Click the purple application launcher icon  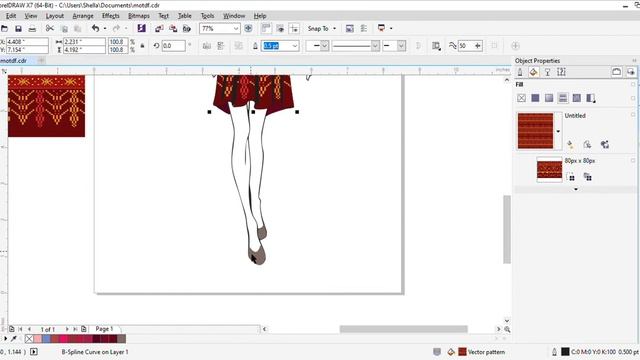click(142, 28)
